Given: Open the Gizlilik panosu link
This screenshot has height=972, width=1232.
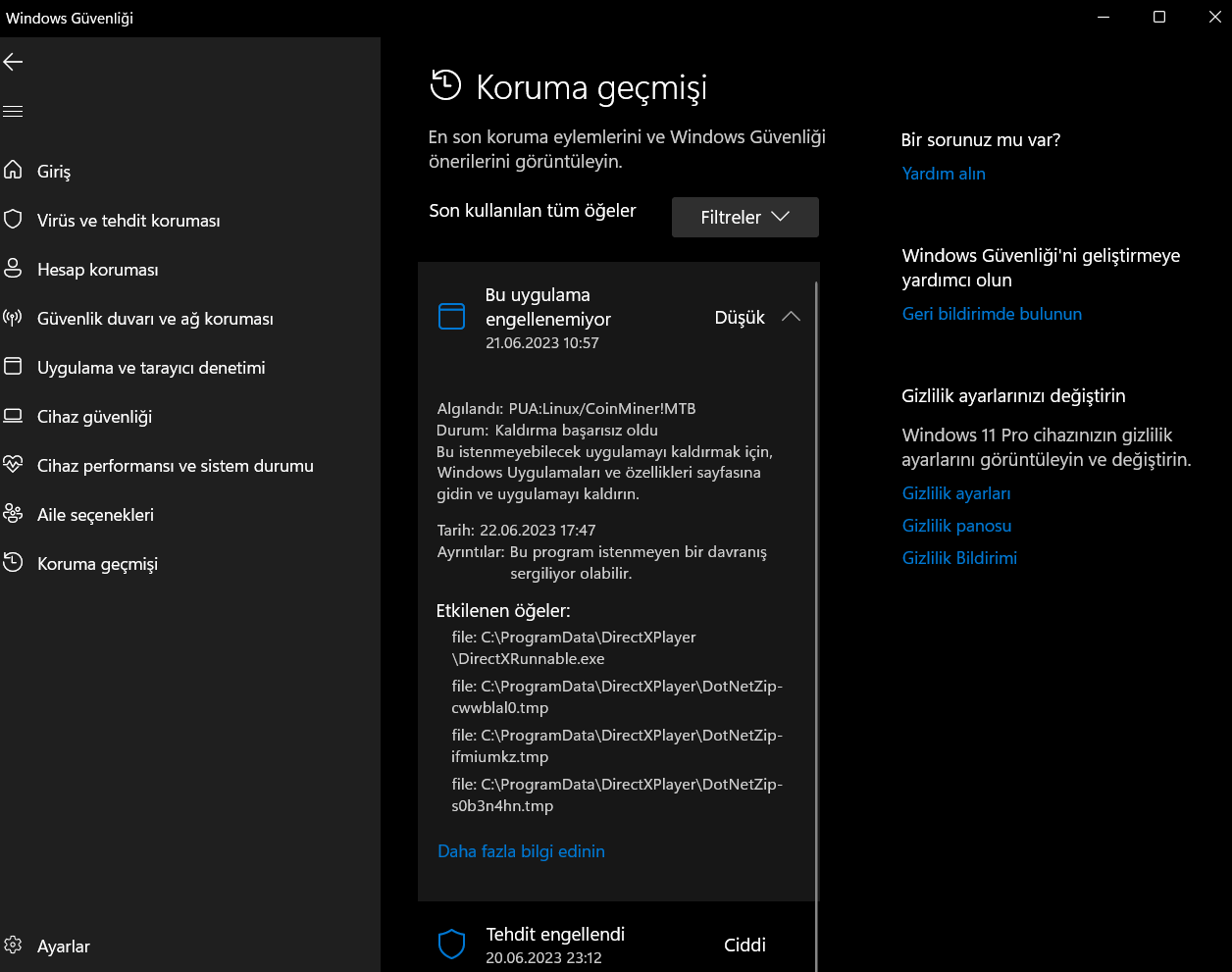Looking at the screenshot, I should [956, 526].
